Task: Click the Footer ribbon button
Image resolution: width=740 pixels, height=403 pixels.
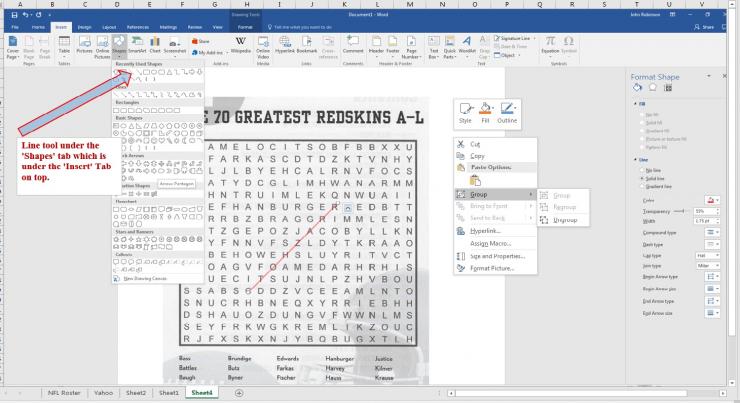Action: click(393, 45)
